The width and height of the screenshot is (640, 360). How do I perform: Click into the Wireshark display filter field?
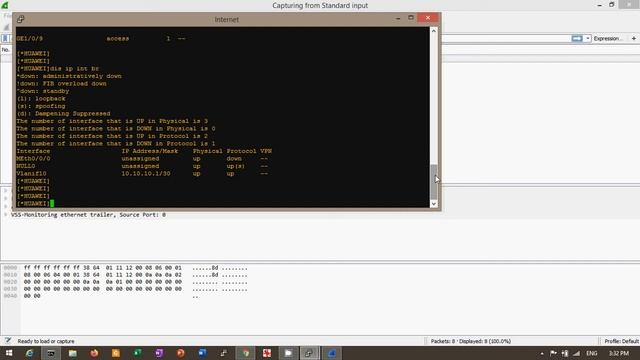[x=505, y=38]
